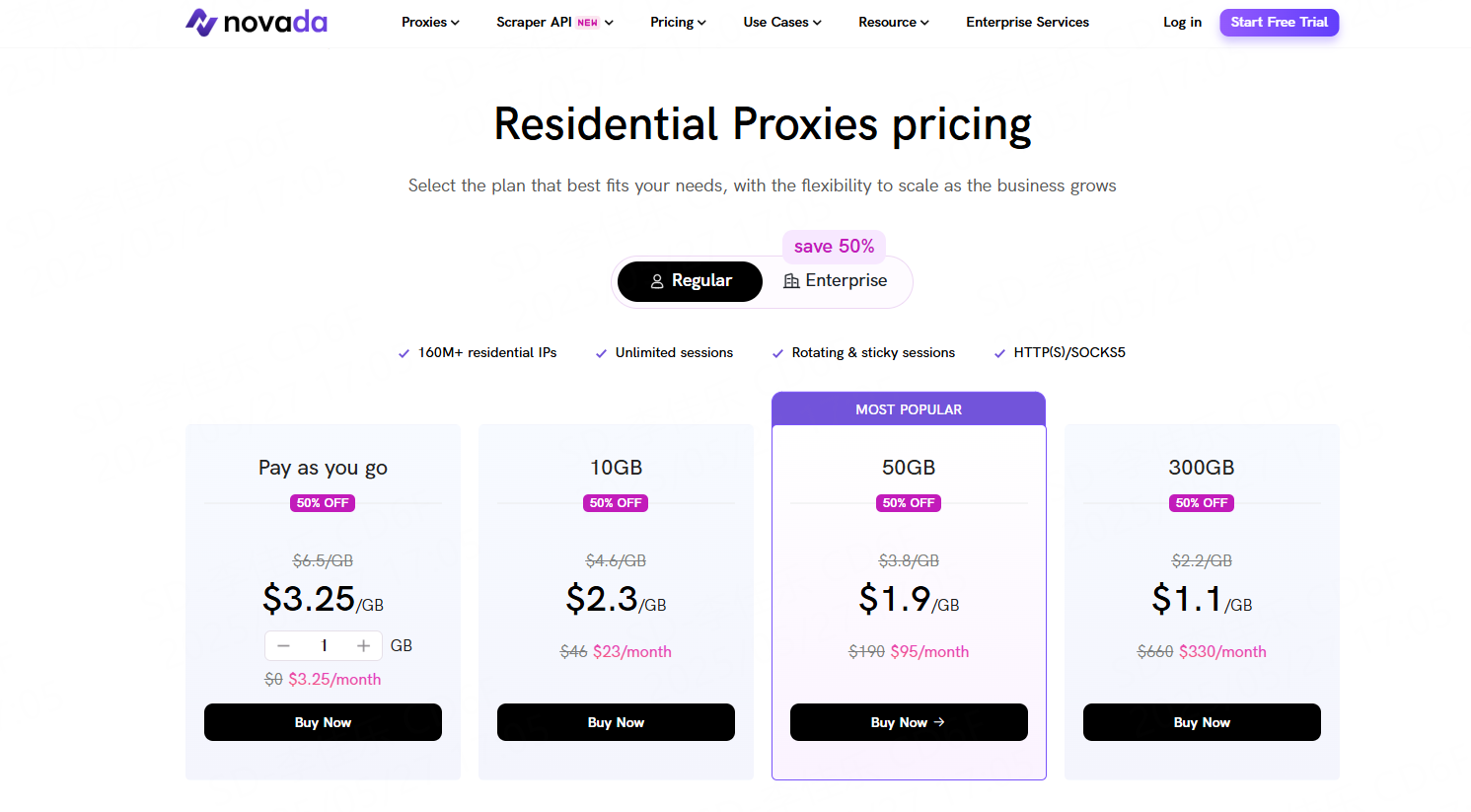The width and height of the screenshot is (1471, 812).
Task: Open the Use Cases menu
Action: (782, 22)
